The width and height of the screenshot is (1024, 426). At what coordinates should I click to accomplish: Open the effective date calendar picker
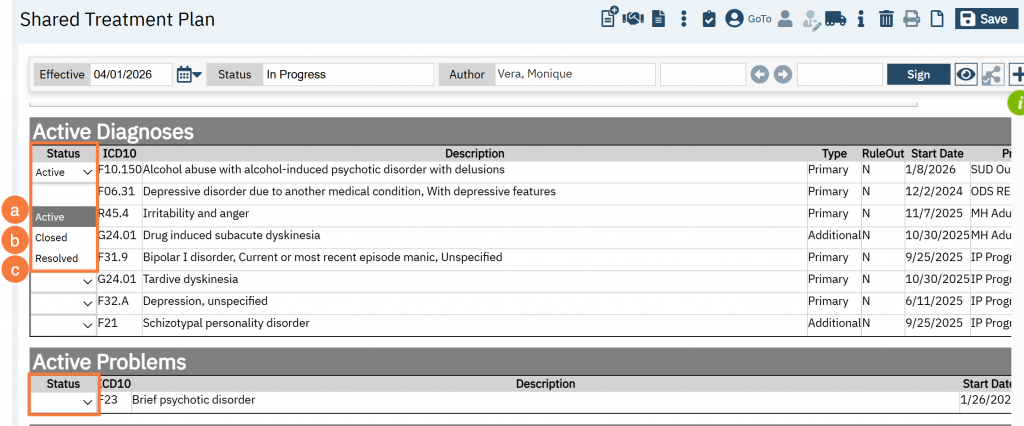coord(188,74)
